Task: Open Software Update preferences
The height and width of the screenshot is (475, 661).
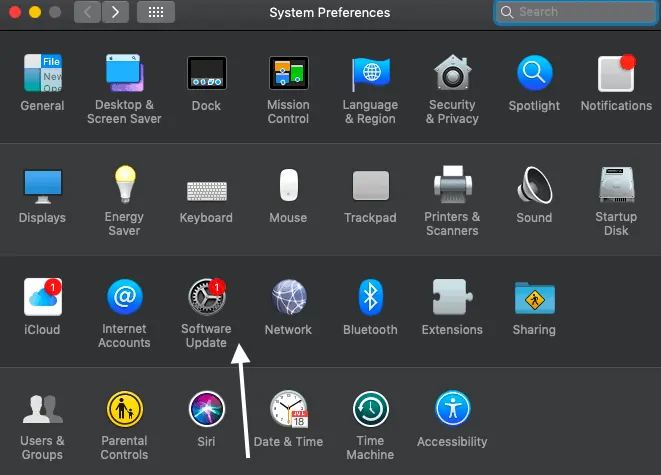Action: [x=206, y=298]
